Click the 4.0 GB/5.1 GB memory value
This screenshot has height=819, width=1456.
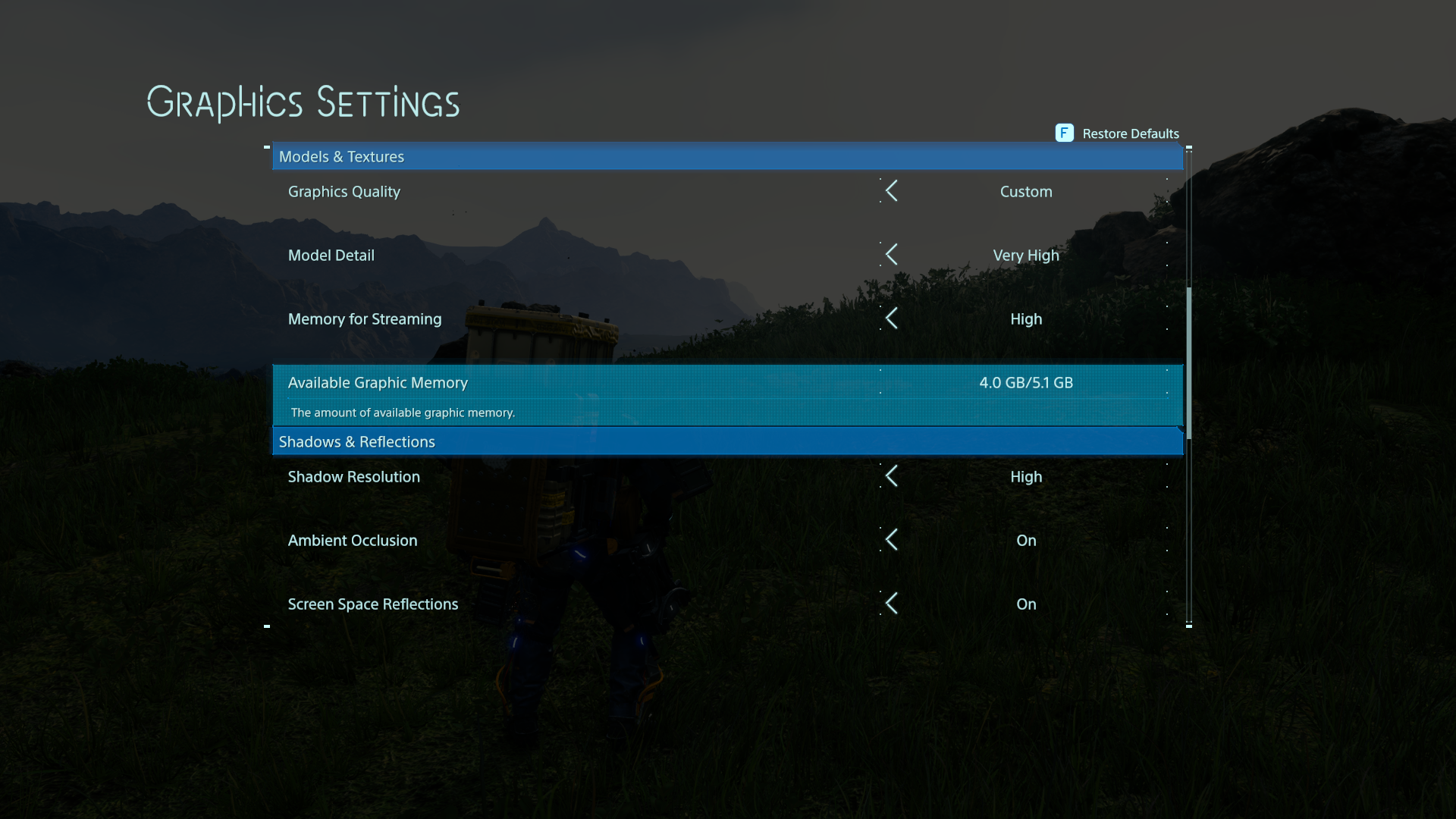pyautogui.click(x=1026, y=383)
